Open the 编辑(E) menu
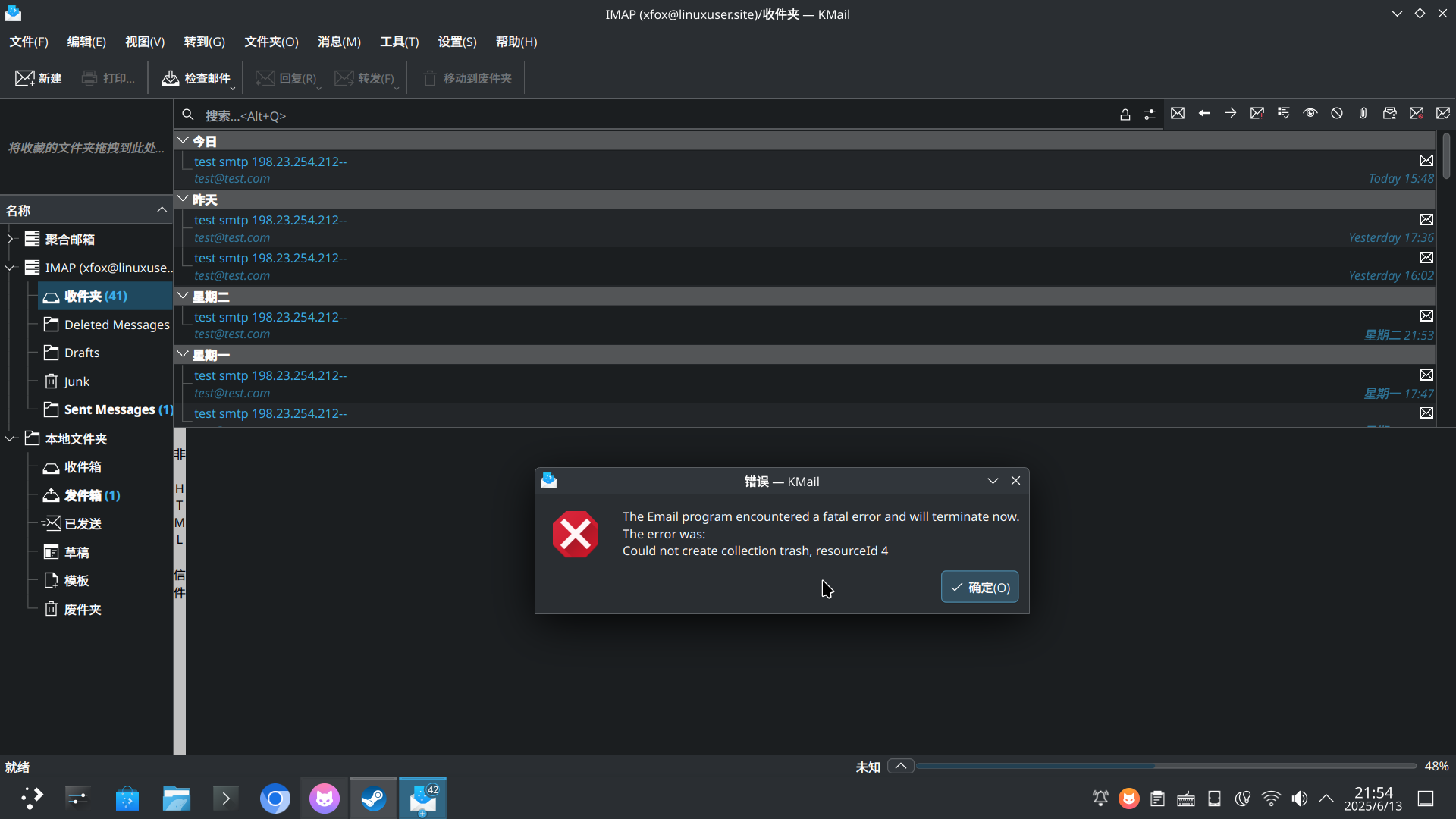1456x819 pixels. [x=86, y=42]
